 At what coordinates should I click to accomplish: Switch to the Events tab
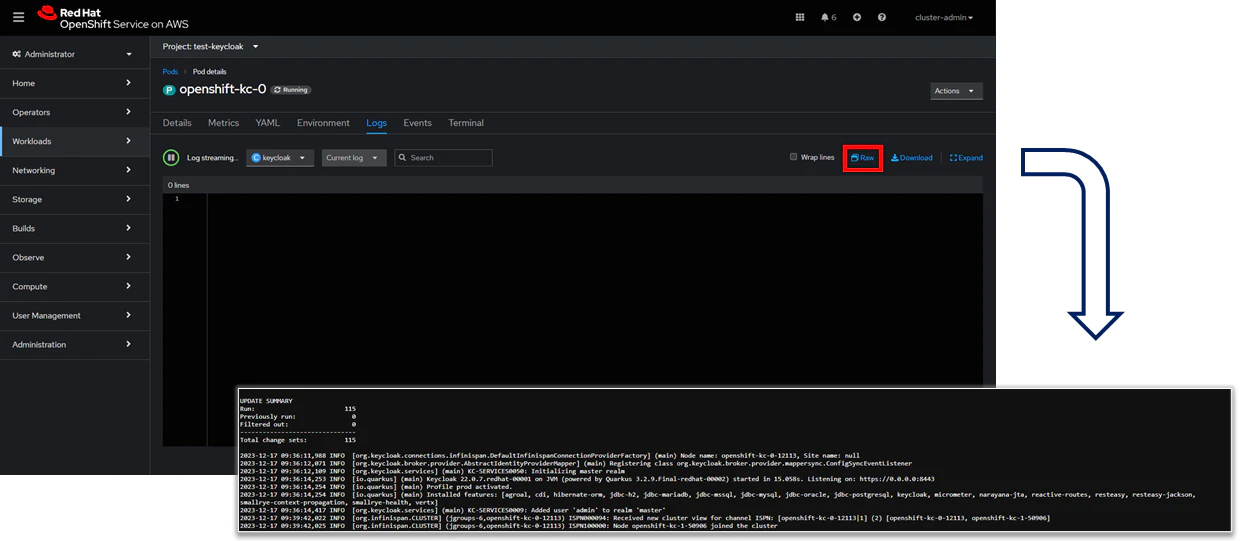click(x=417, y=123)
